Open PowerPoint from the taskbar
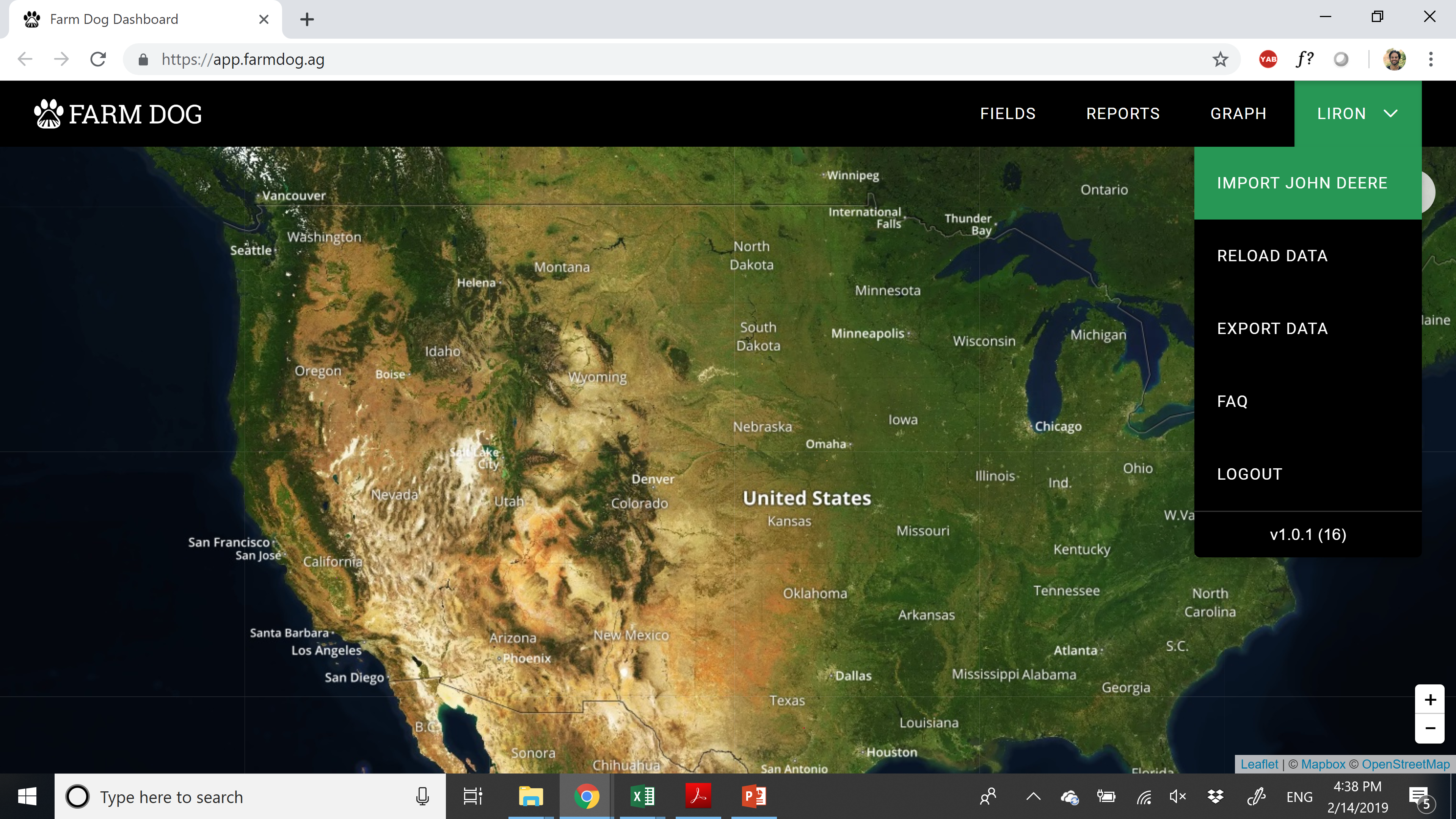Viewport: 1456px width, 819px height. click(753, 796)
